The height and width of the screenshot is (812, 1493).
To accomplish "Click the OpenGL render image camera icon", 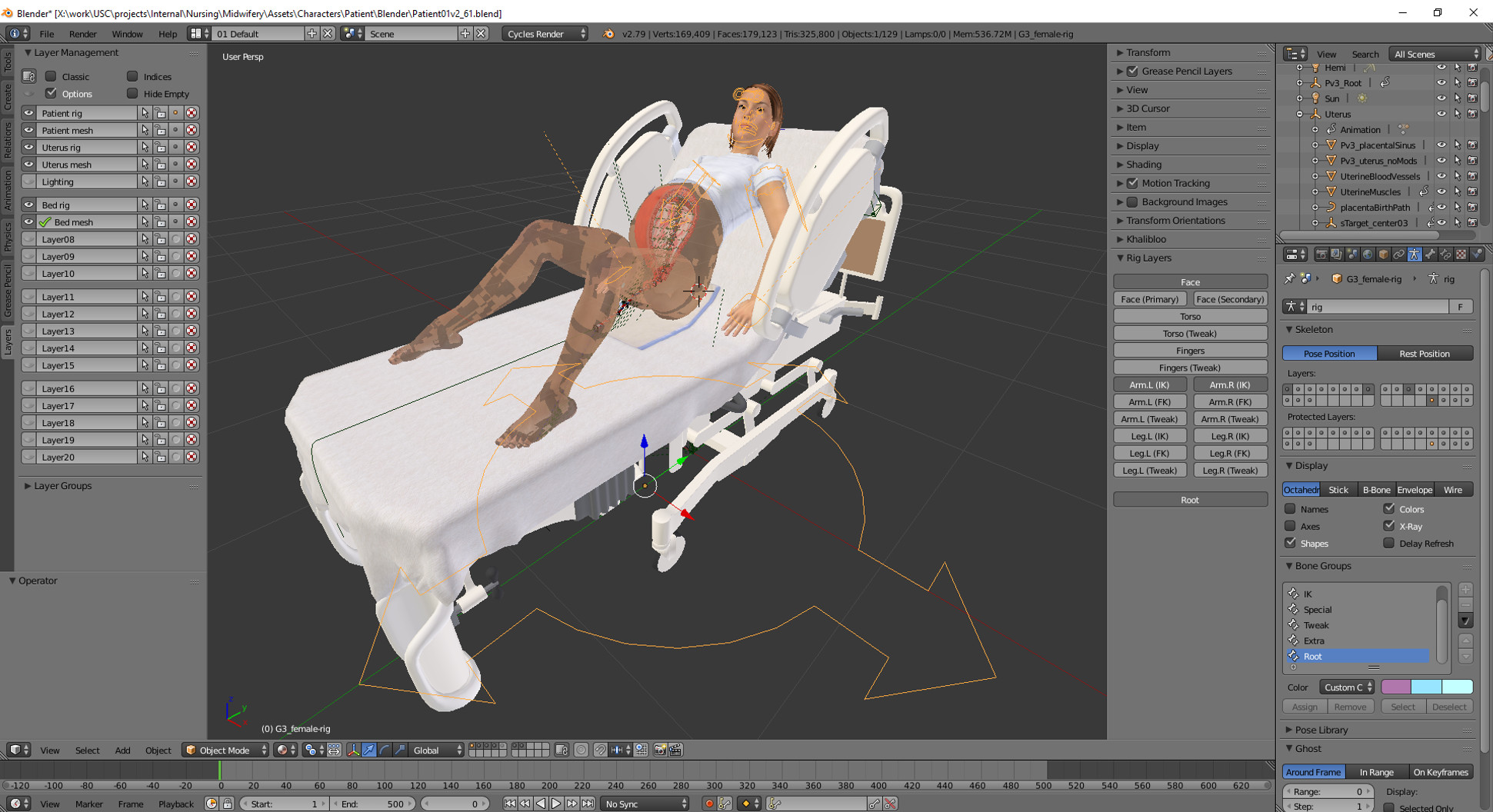I will (x=660, y=750).
